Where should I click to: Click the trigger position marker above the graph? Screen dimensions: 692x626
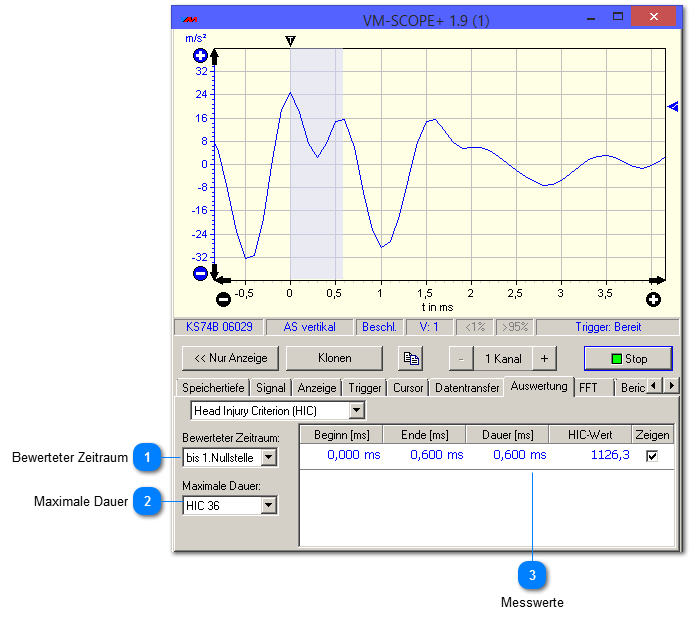291,41
